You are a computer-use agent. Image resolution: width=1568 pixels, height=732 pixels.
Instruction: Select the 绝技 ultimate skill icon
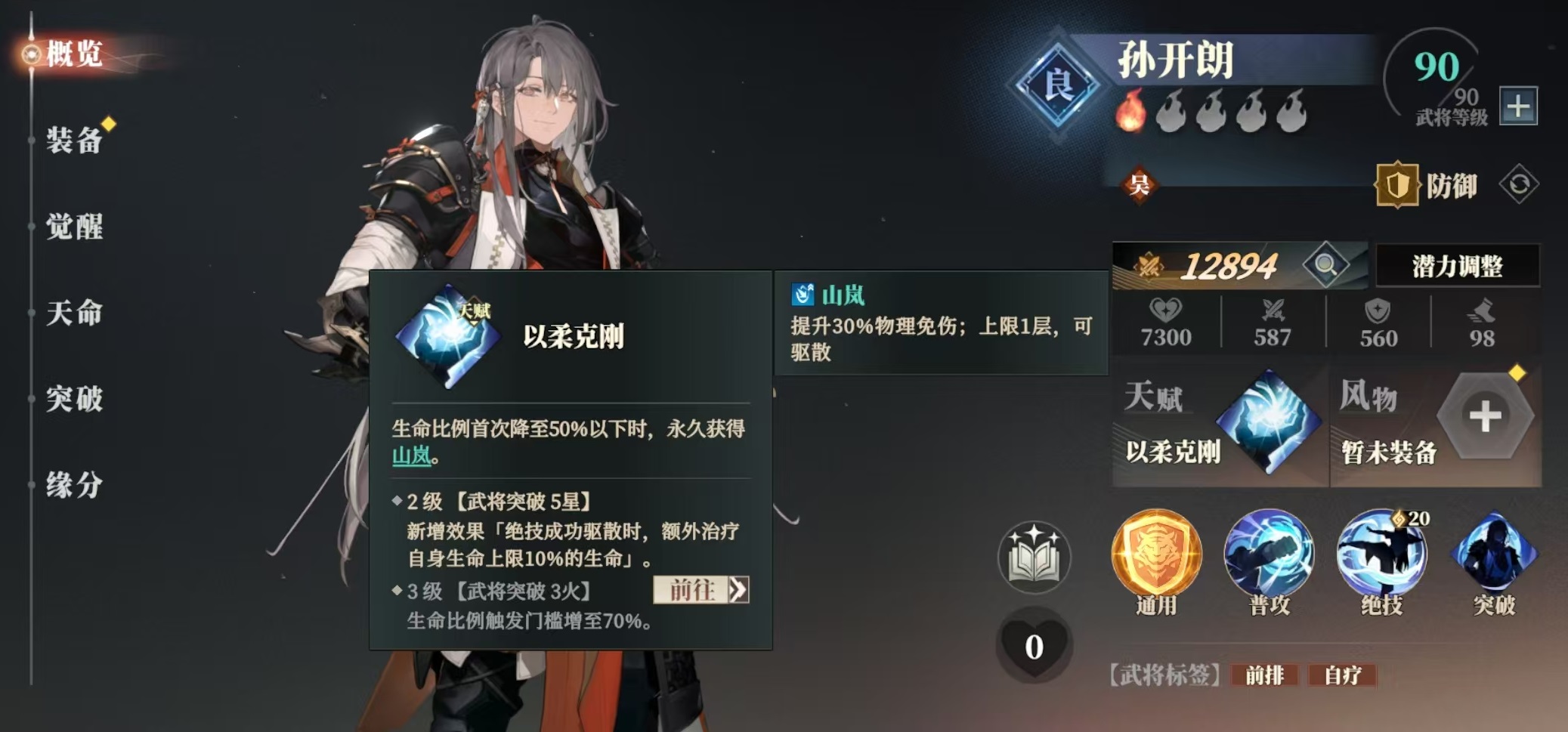[x=1381, y=554]
